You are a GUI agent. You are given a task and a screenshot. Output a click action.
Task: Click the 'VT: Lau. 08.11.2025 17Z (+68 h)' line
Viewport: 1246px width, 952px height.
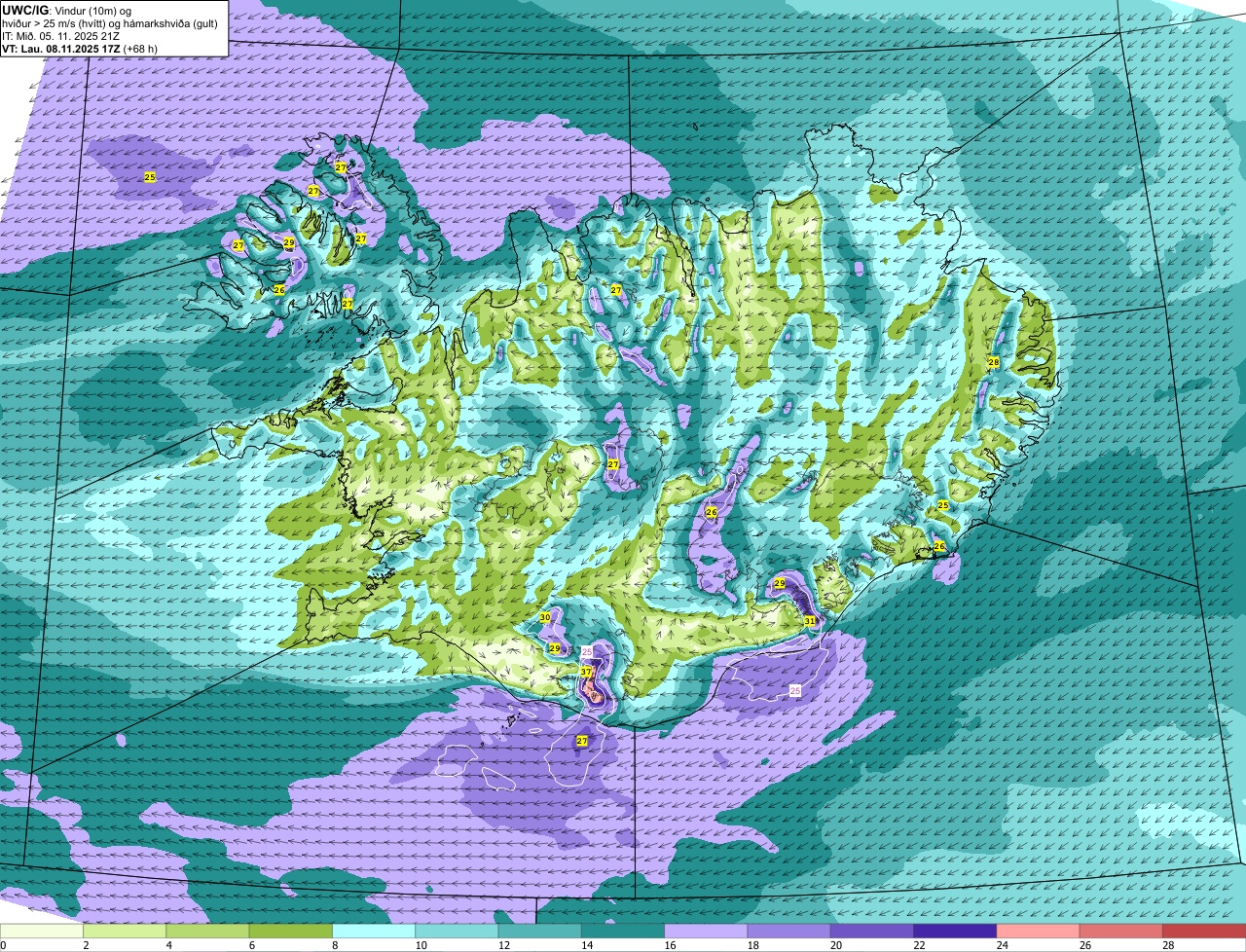(80, 48)
